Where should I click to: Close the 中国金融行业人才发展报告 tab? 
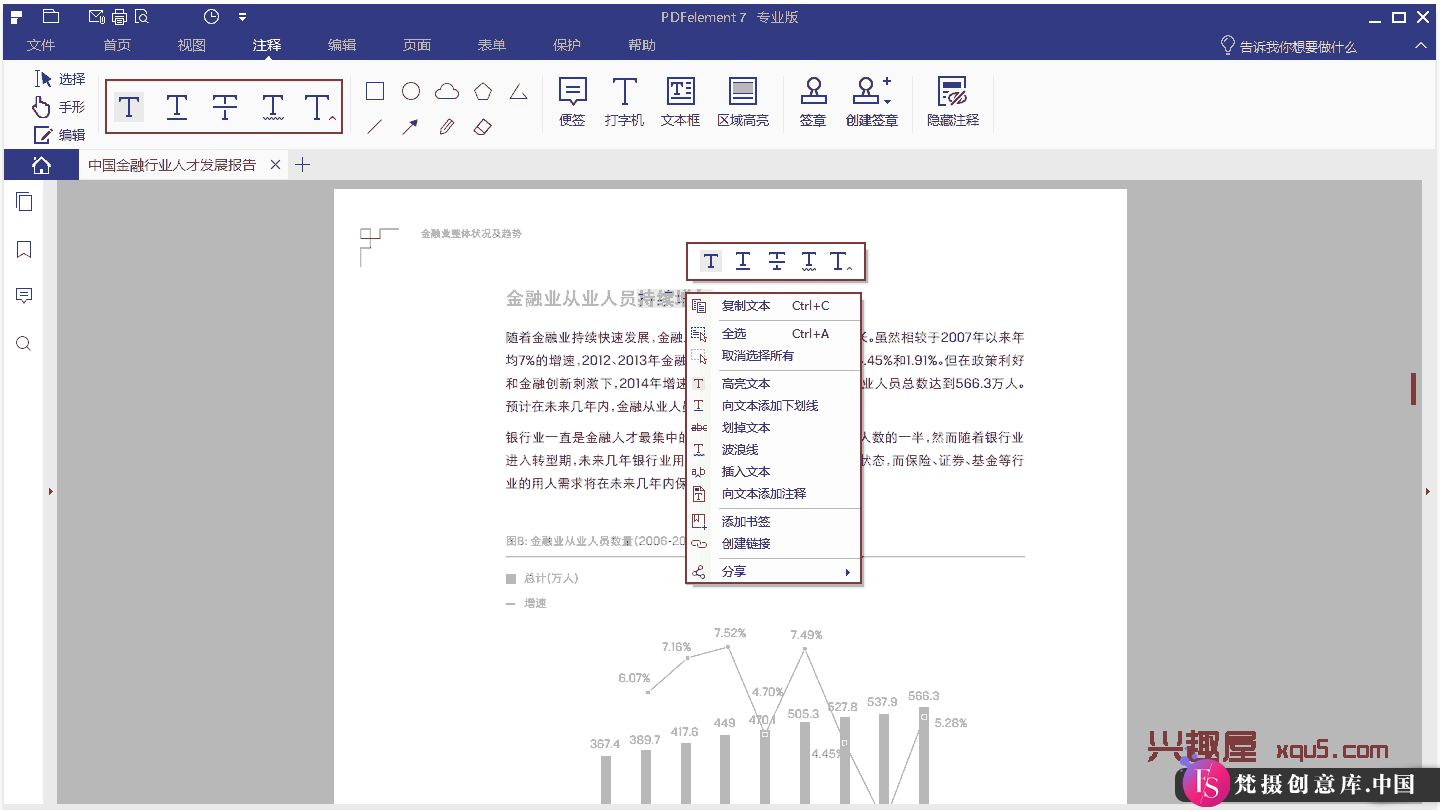coord(276,165)
